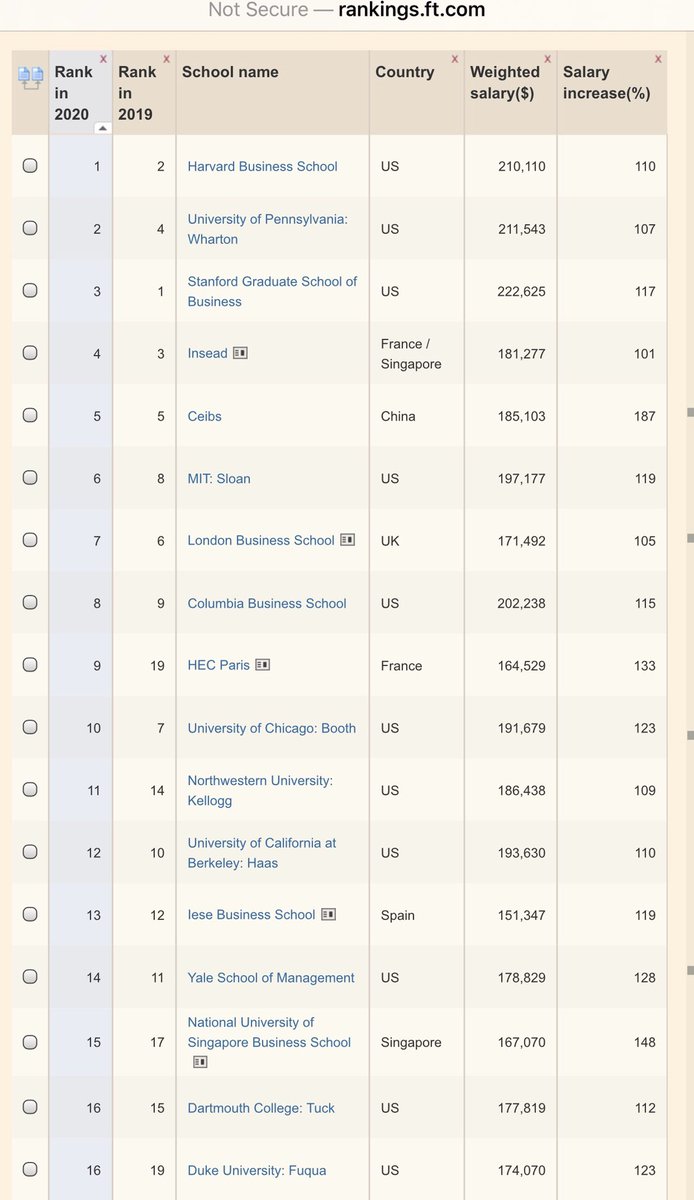Open University of Pennsylvania: Wharton link
This screenshot has height=1200, width=694.
pos(268,229)
